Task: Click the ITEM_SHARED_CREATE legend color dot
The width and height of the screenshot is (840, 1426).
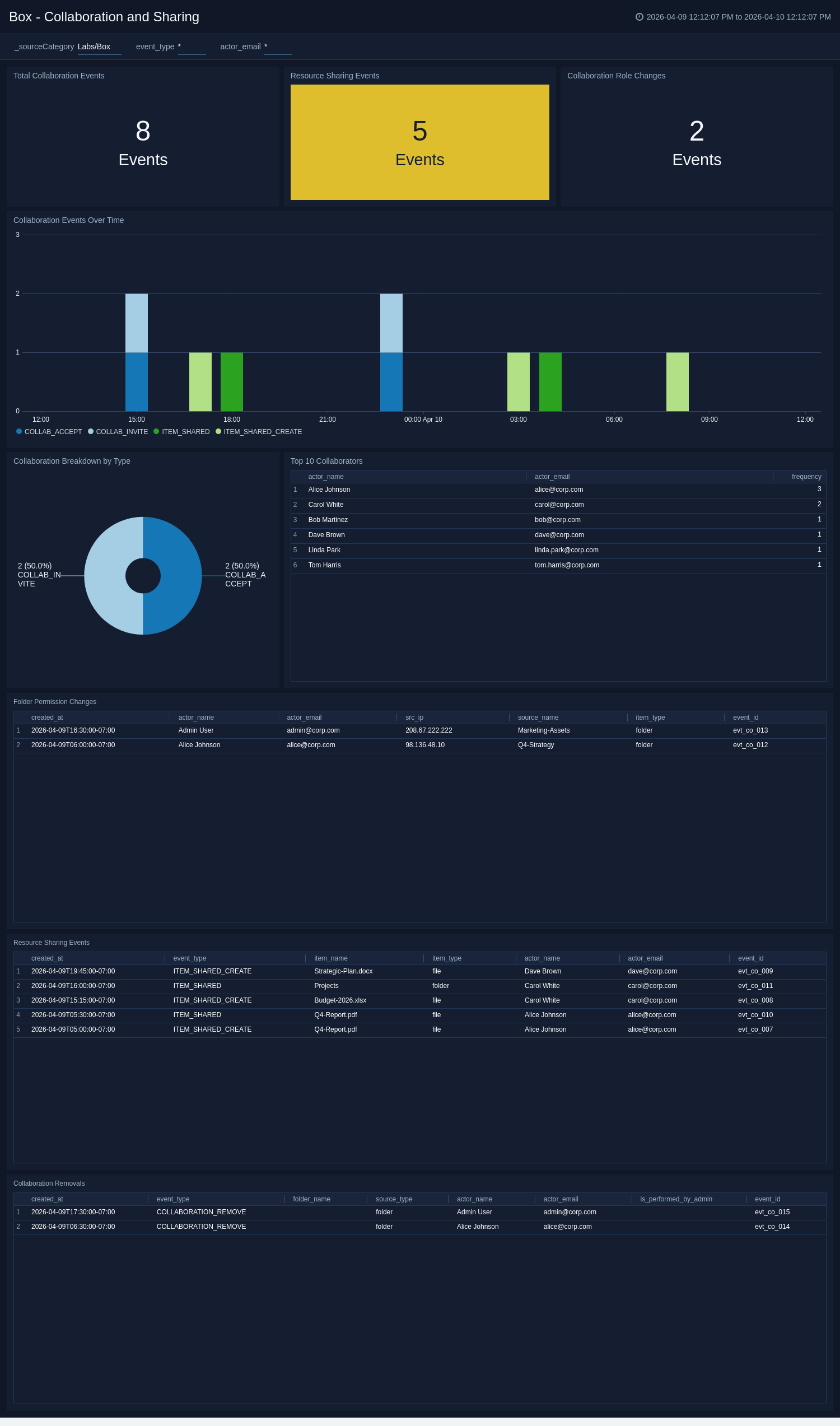Action: pyautogui.click(x=218, y=431)
